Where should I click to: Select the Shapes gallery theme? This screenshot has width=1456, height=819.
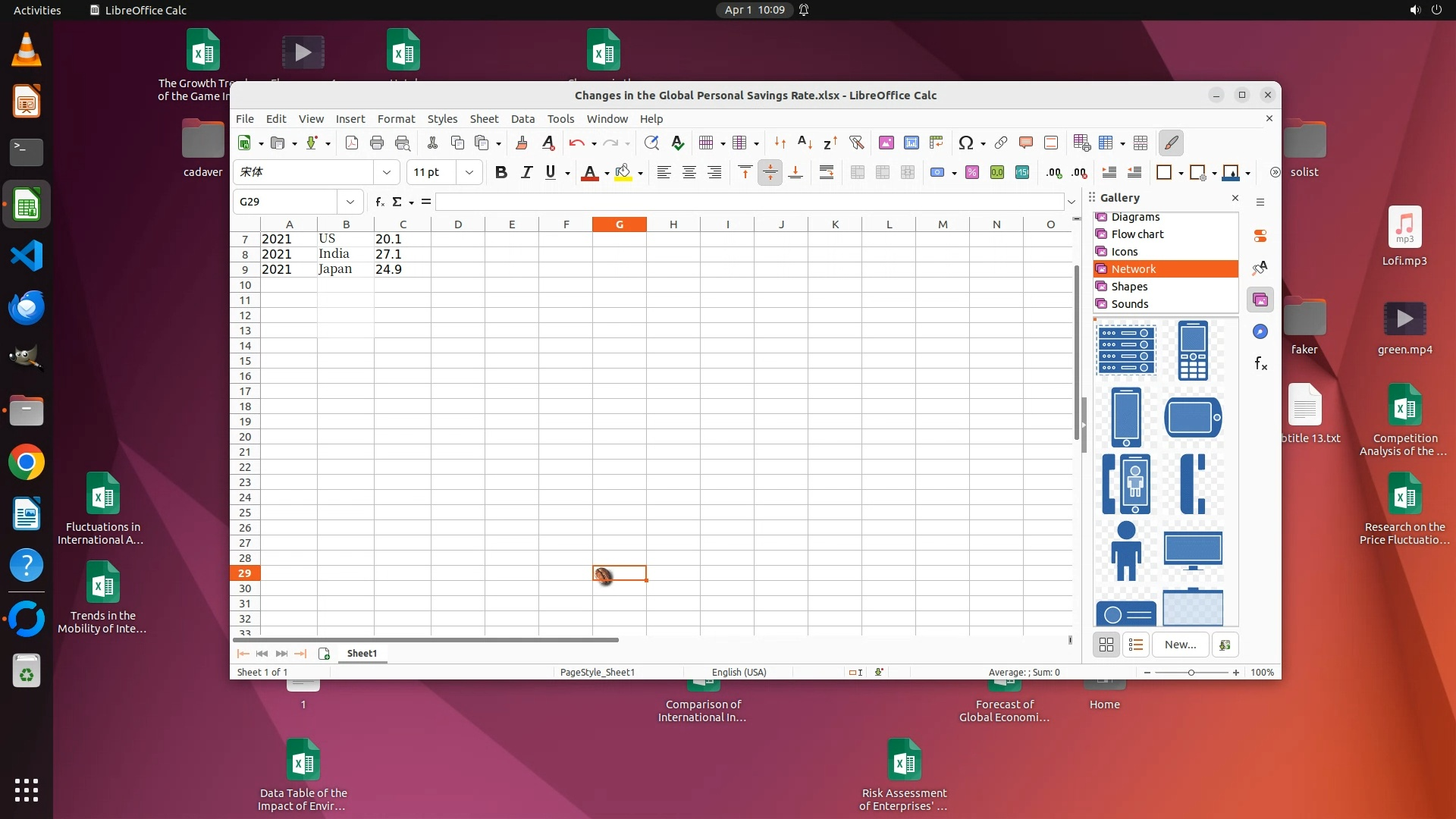[1129, 287]
